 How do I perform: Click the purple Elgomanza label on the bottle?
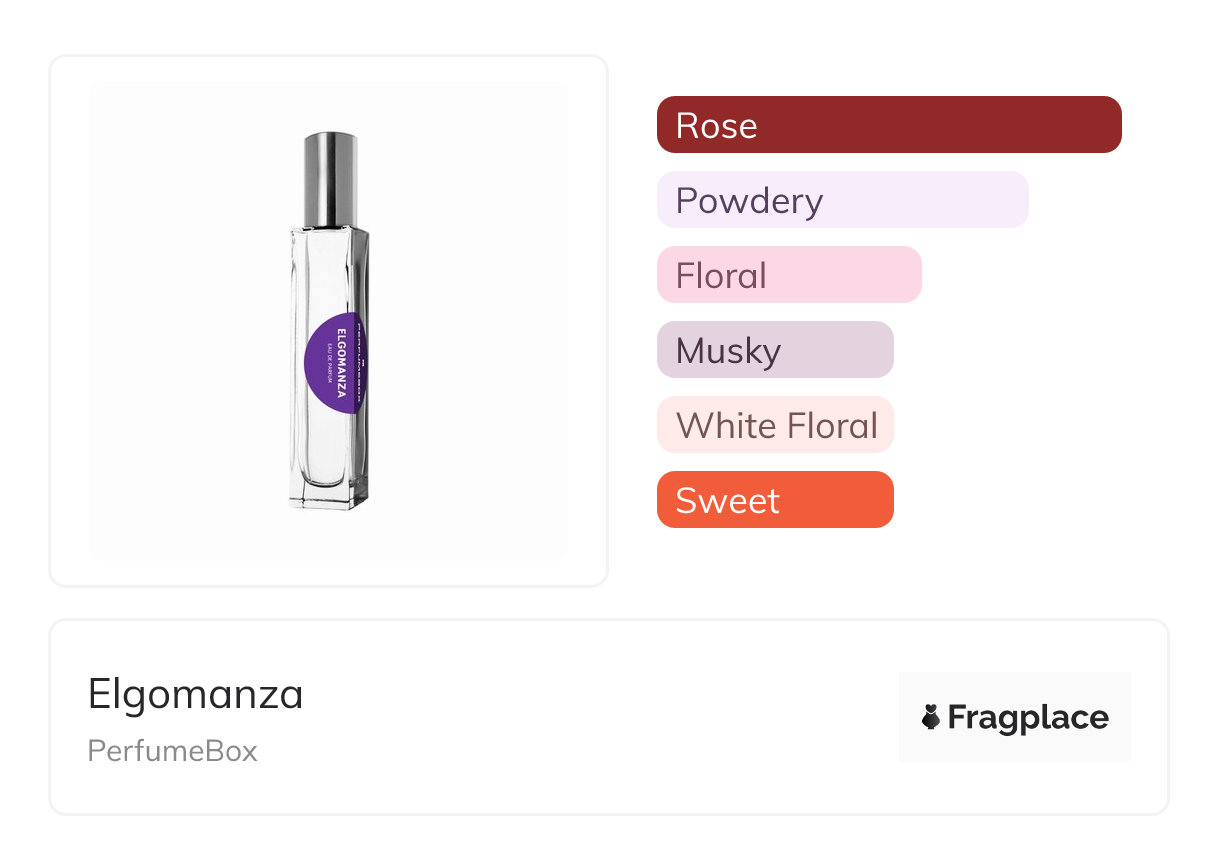coord(336,362)
